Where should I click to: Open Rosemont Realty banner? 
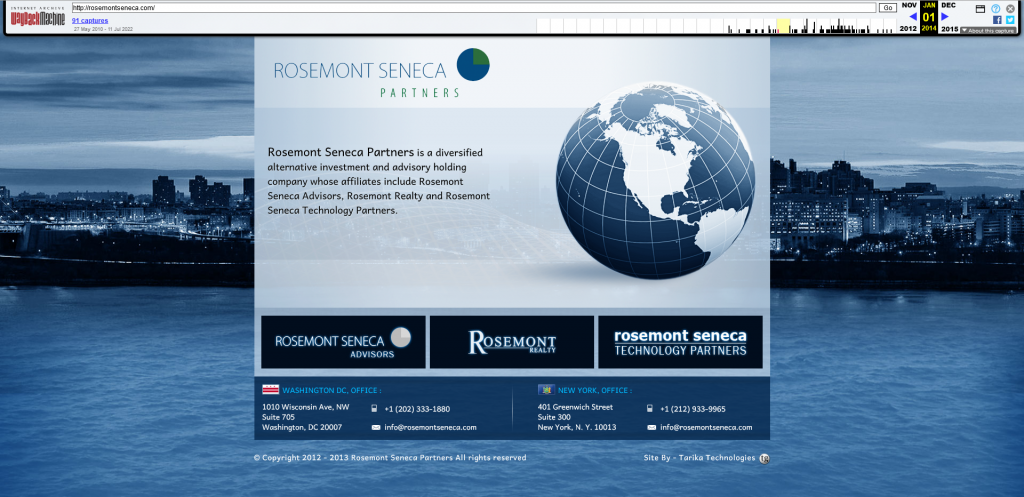click(x=512, y=342)
